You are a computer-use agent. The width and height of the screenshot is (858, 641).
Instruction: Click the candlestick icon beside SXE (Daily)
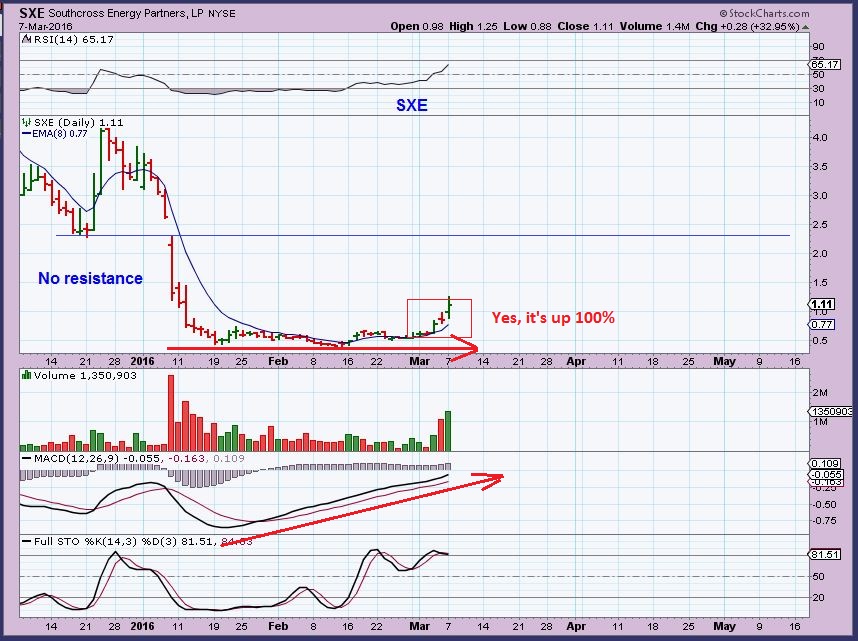[26, 123]
